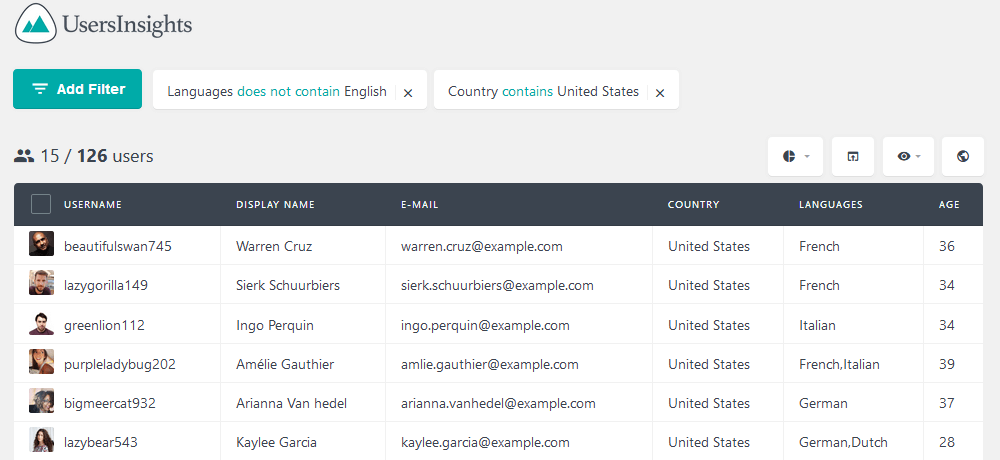Click bigmeercat932's avatar thumbnail
Image resolution: width=1000 pixels, height=460 pixels.
(41, 401)
